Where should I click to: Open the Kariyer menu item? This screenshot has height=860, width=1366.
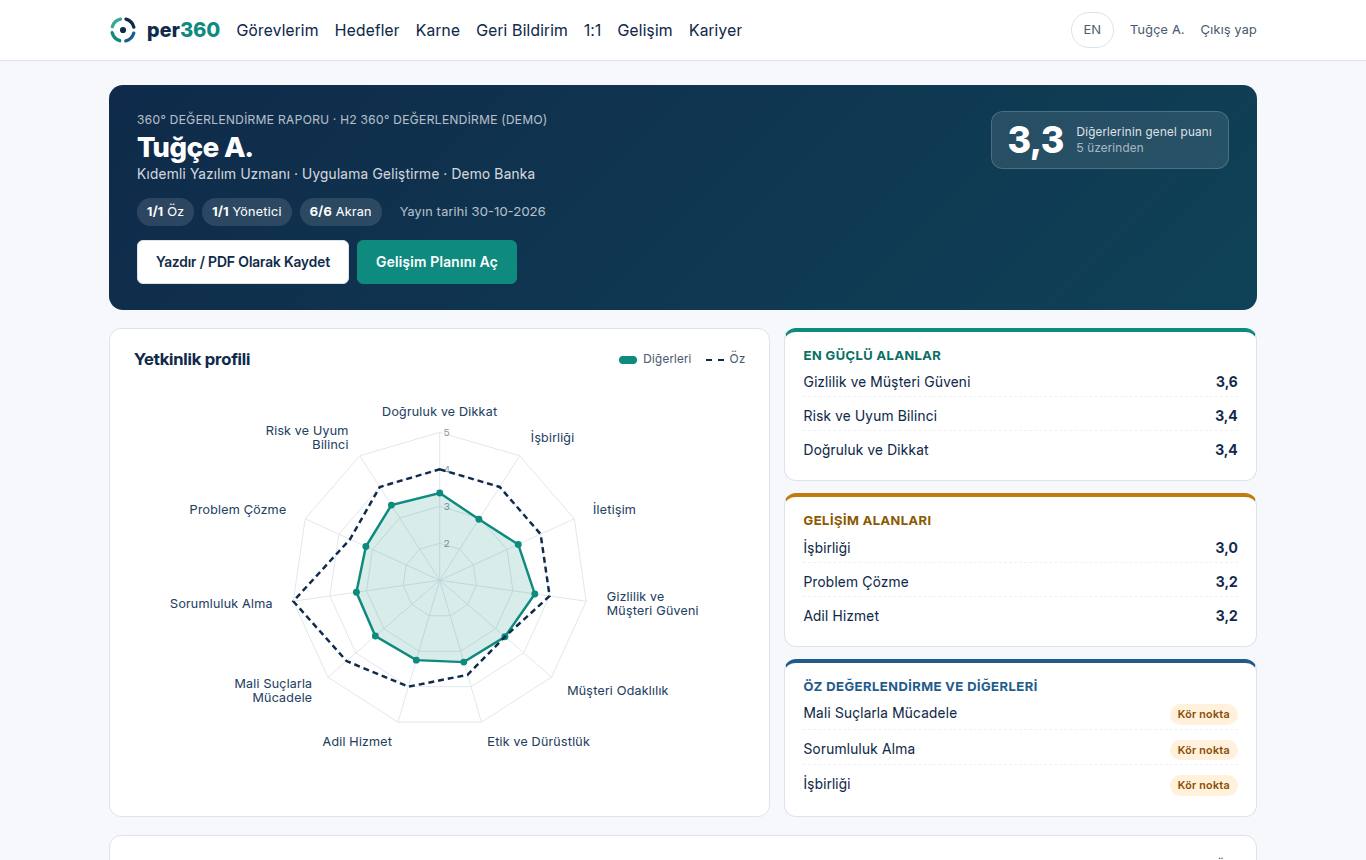coord(715,30)
